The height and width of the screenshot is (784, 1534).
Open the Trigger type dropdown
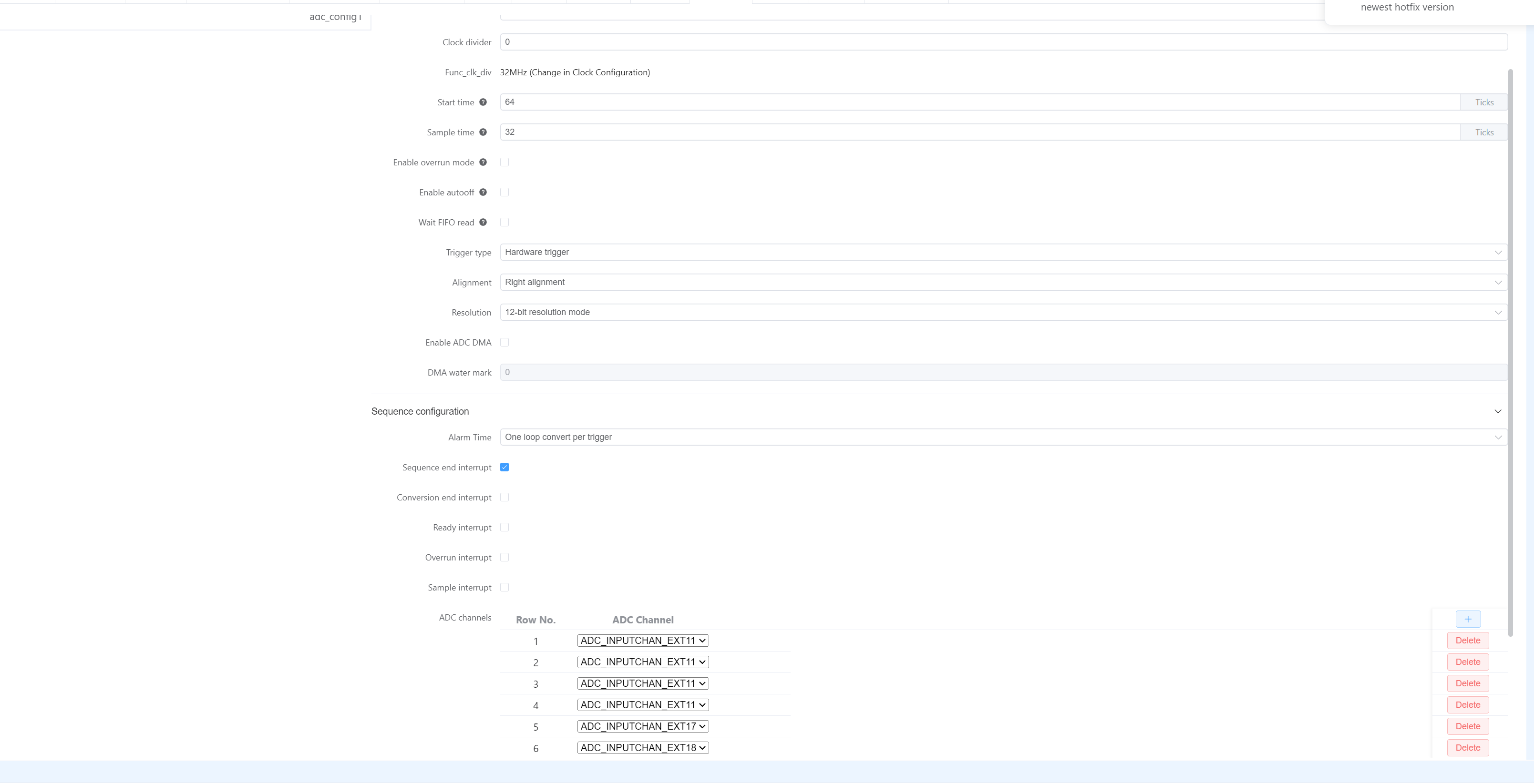[1003, 253]
